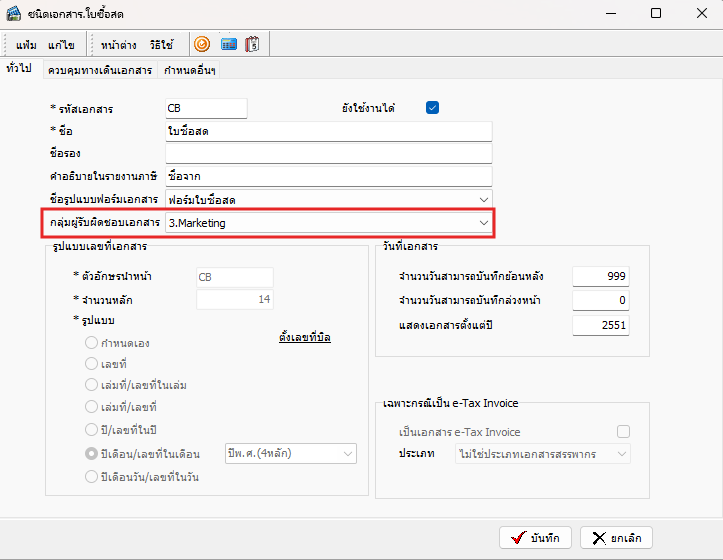Open the วิธีใช้ menu
Image resolution: width=723 pixels, height=560 pixels.
161,45
